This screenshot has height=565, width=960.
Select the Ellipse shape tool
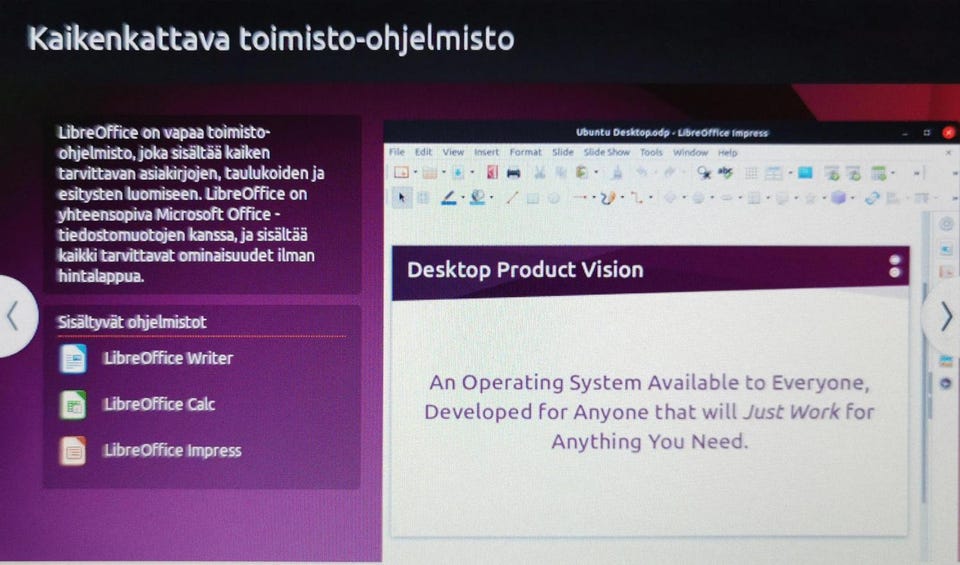[554, 198]
